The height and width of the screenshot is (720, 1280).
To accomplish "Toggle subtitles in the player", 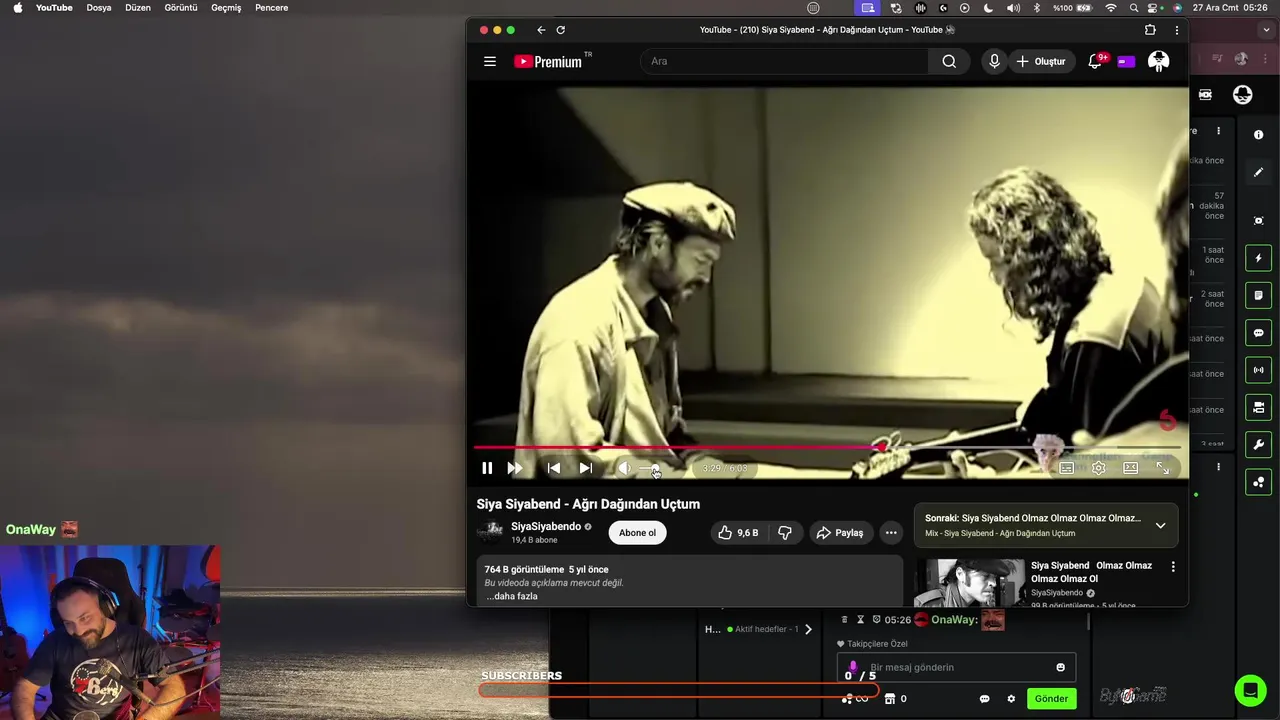I will click(1067, 468).
